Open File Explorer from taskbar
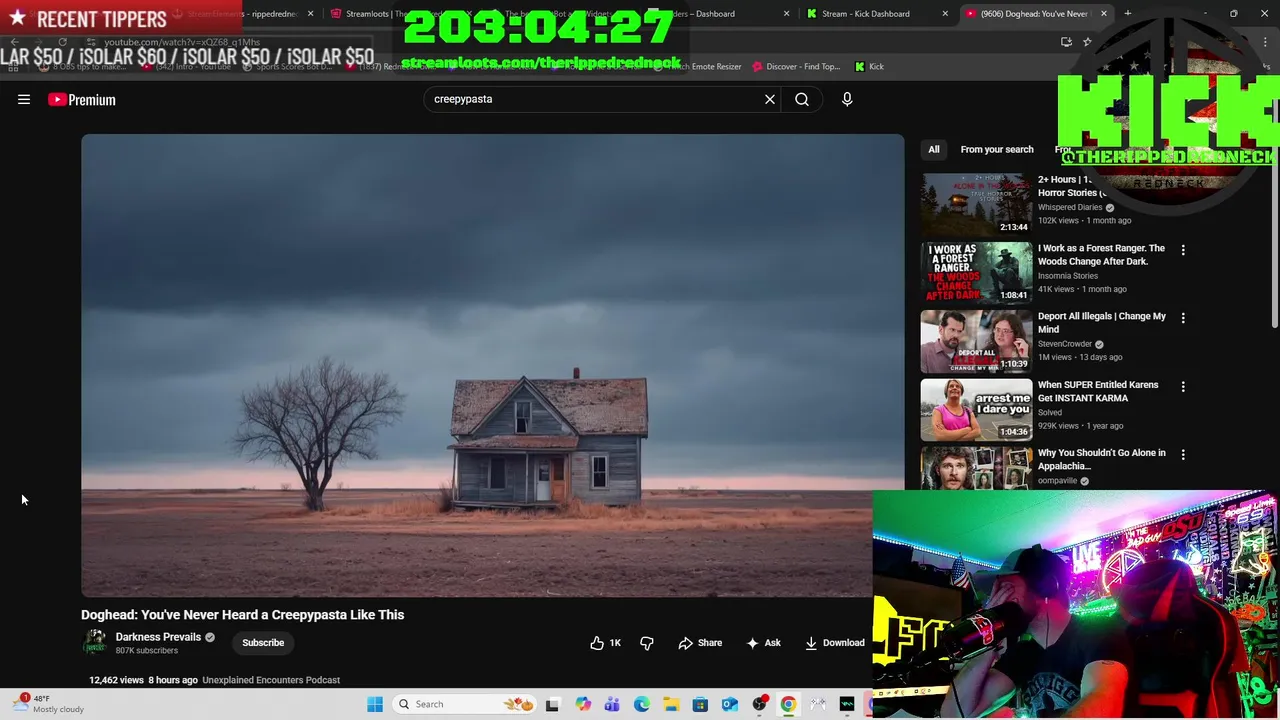Screen dimensions: 1280x720 click(x=671, y=704)
